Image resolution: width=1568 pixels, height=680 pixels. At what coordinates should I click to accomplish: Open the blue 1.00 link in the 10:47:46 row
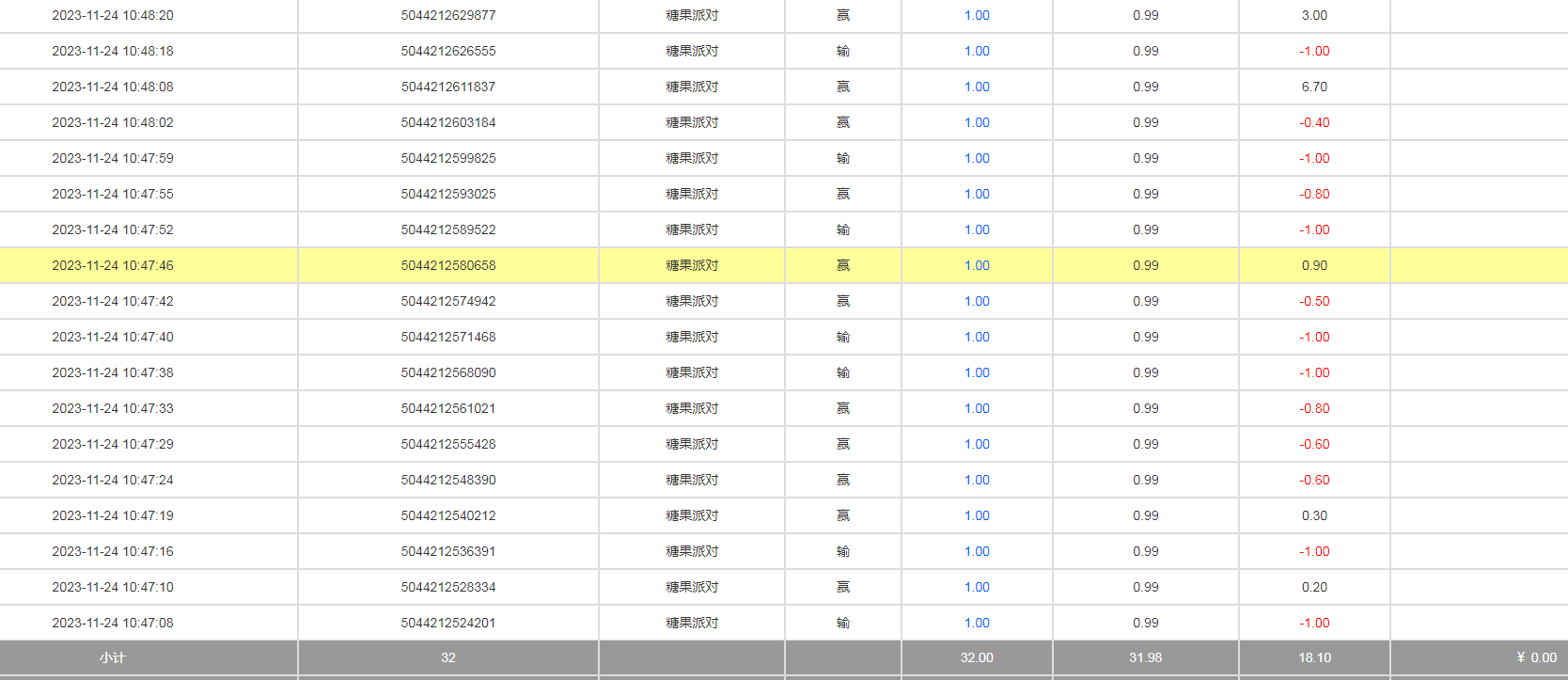tap(977, 265)
